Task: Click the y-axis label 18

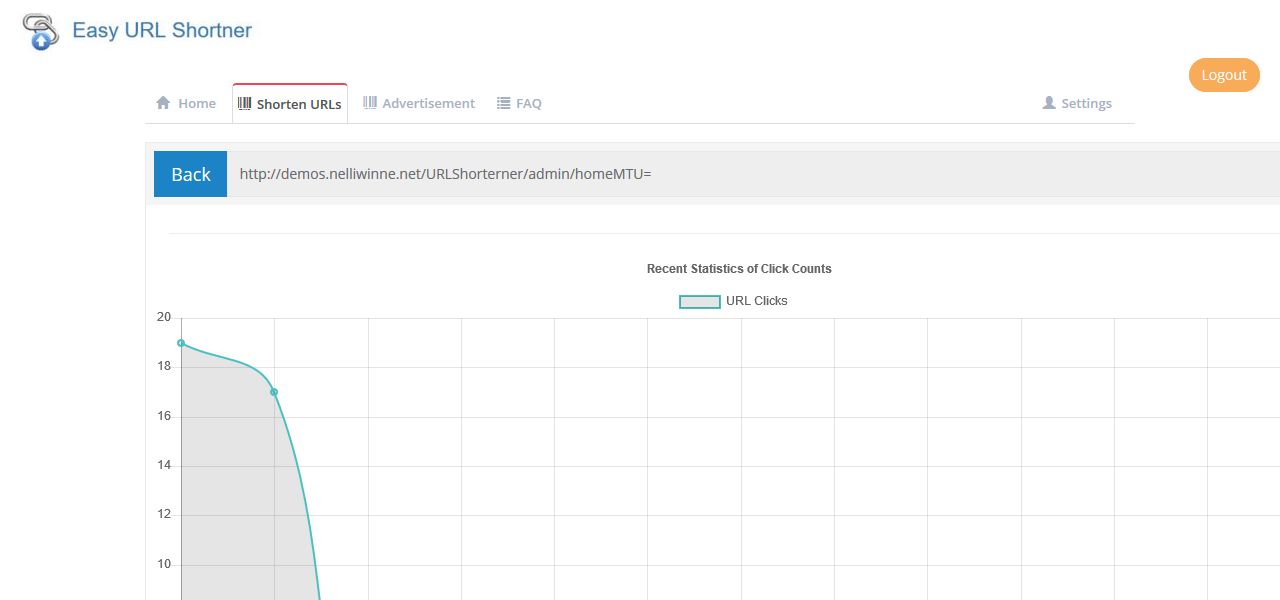Action: click(x=164, y=367)
